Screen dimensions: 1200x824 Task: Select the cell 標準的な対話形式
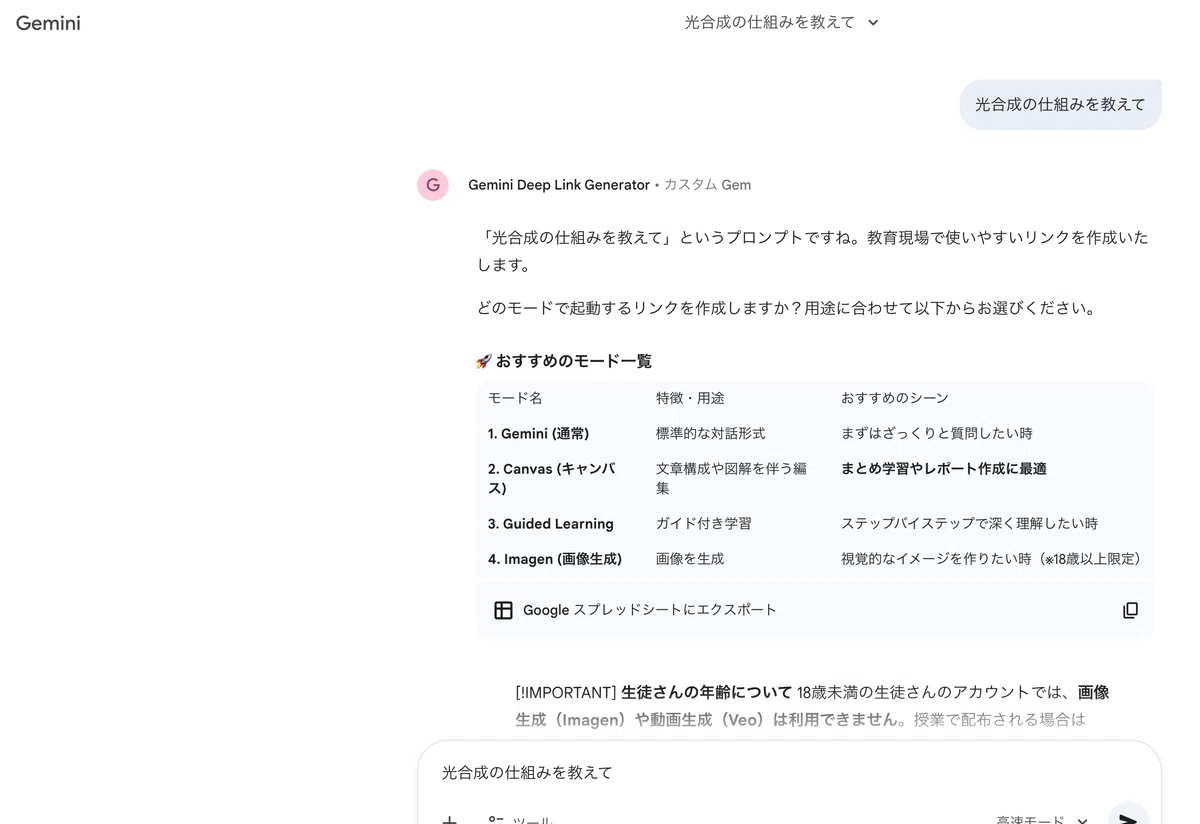pyautogui.click(x=710, y=433)
